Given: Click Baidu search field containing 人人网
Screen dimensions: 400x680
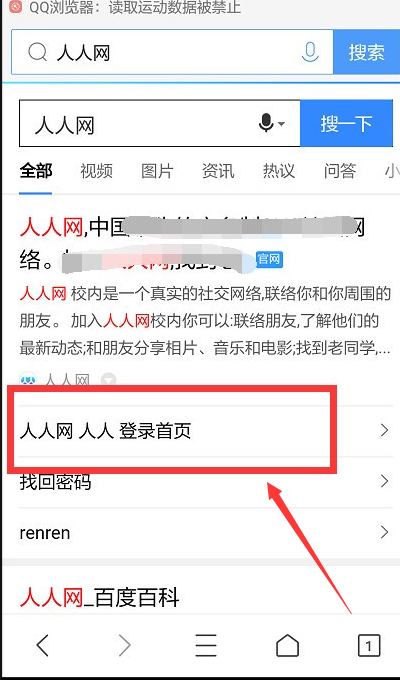Looking at the screenshot, I should 160,124.
